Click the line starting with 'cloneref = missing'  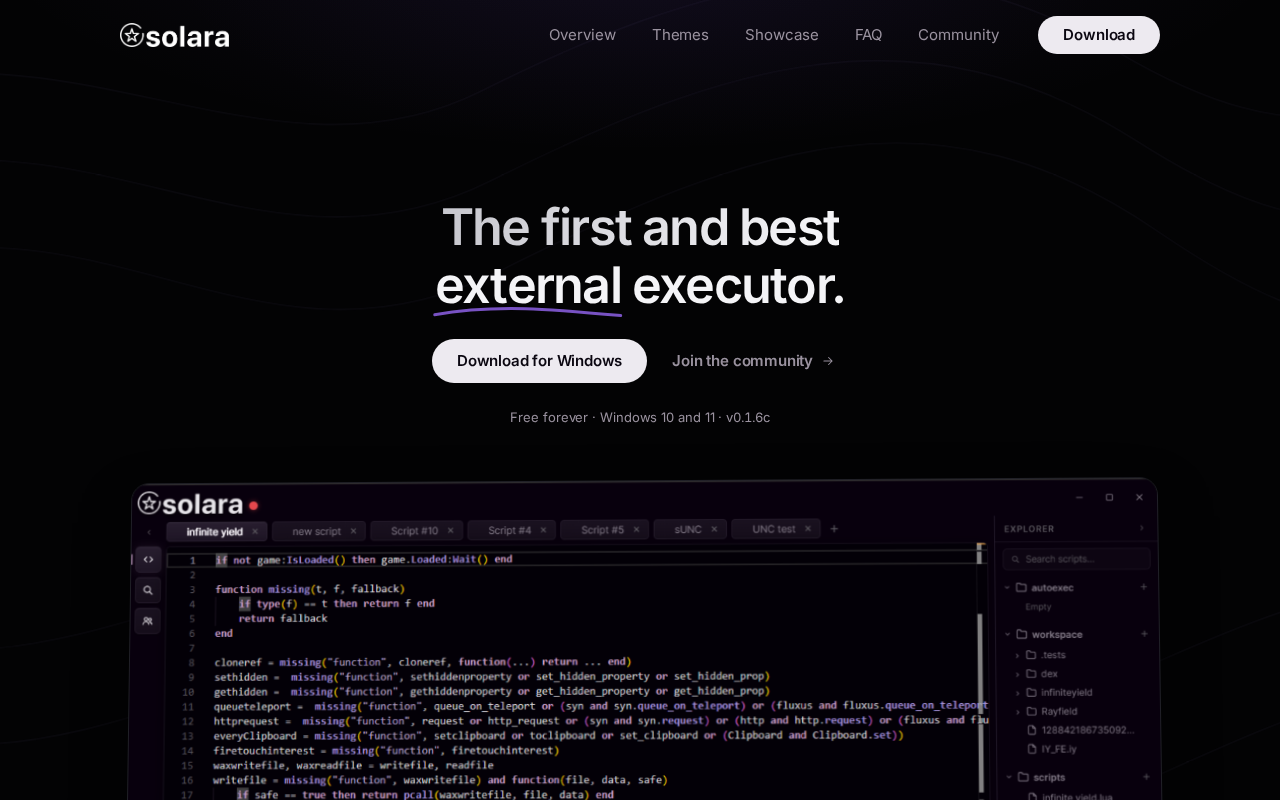pyautogui.click(x=423, y=661)
